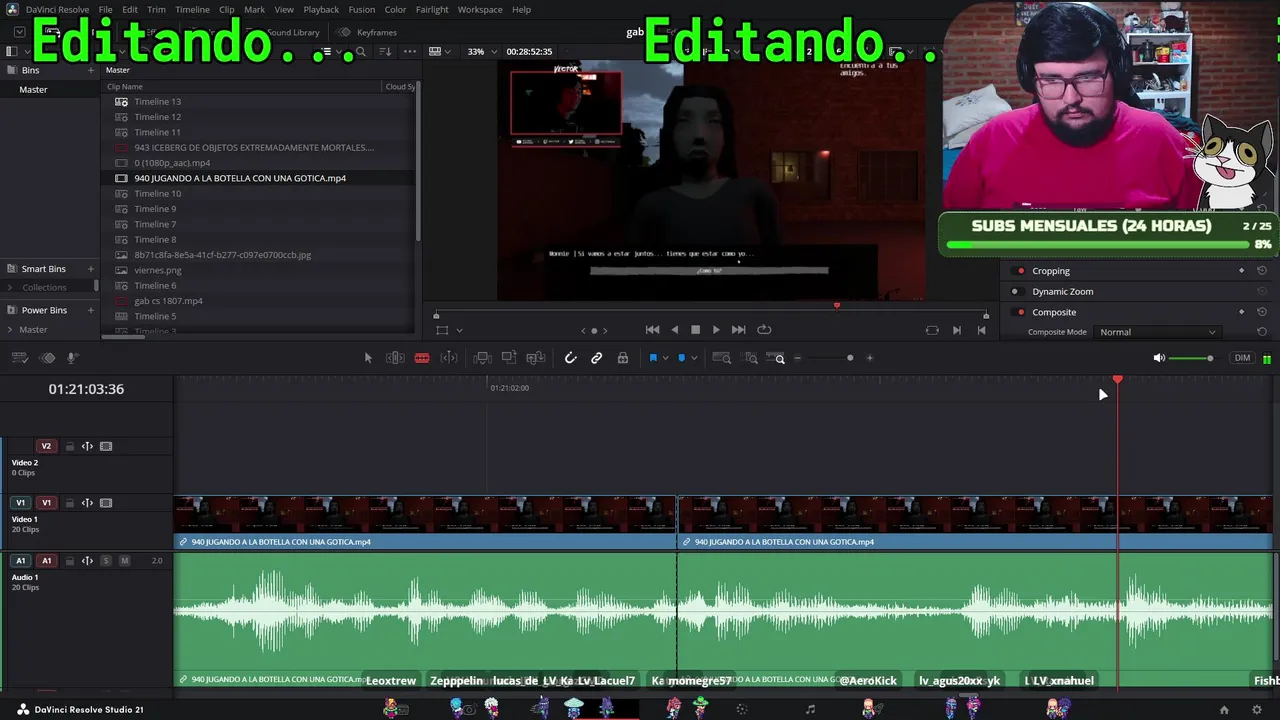The image size is (1280, 720).
Task: Expand the Collections smart bin
Action: [x=10, y=288]
